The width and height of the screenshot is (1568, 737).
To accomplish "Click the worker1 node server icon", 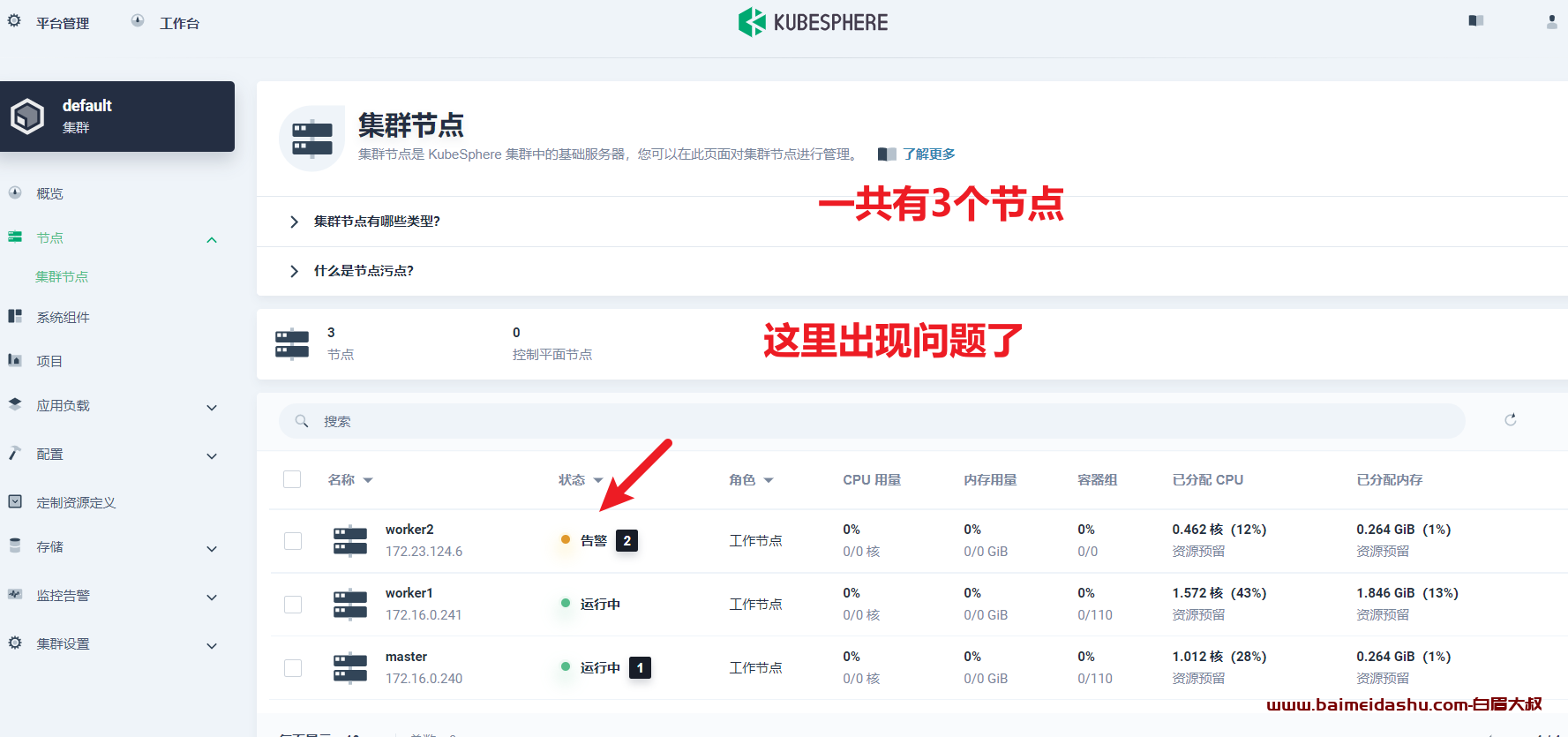I will tap(350, 604).
